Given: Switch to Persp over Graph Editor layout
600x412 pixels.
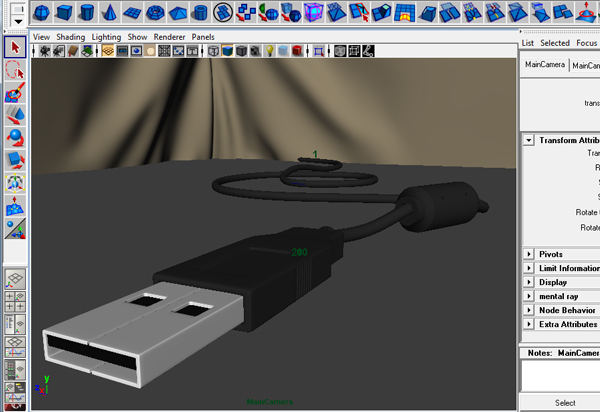Looking at the screenshot, I should tap(15, 347).
